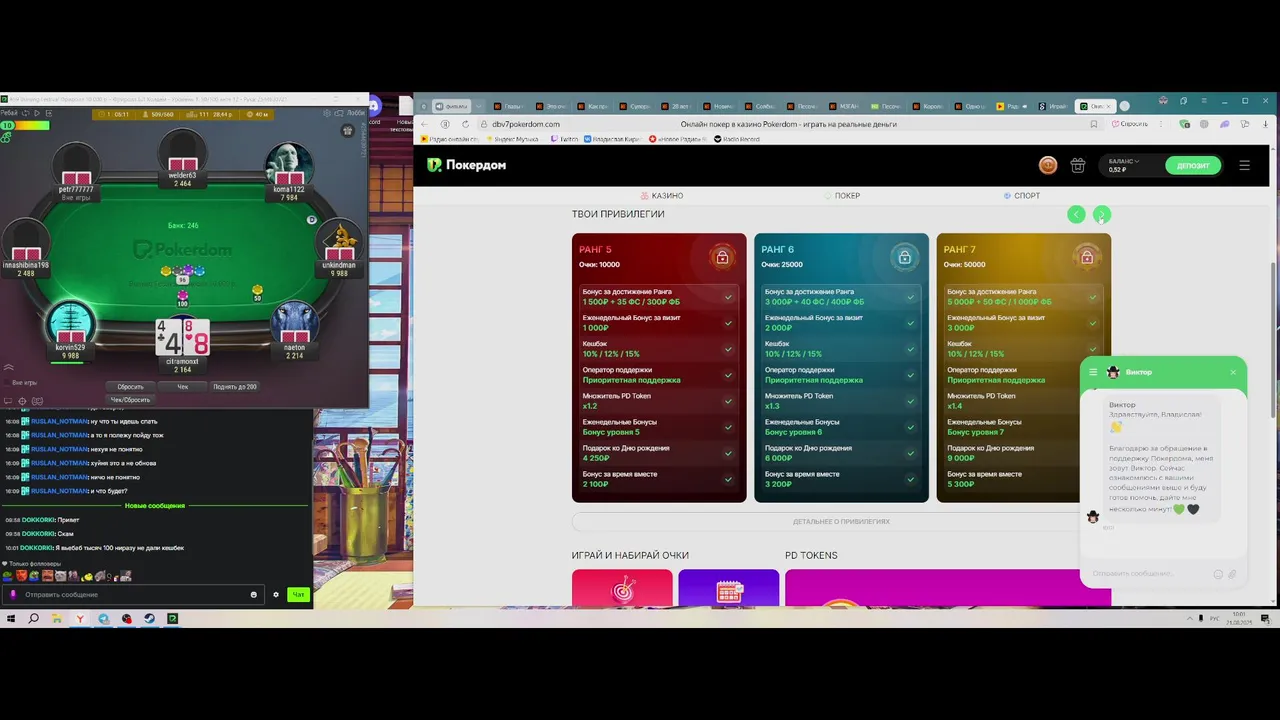The width and height of the screenshot is (1280, 720).
Task: Switch to the Покер section
Action: coord(842,196)
